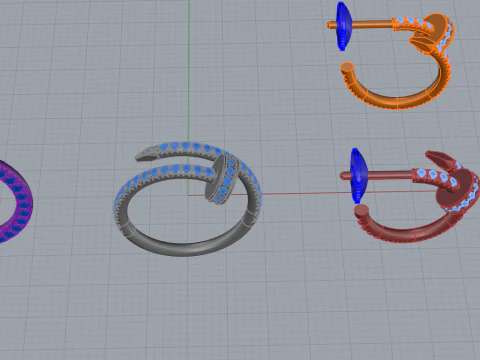This screenshot has width=480, height=360.
Task: Click the round end cap of orange hoop
Action: pyautogui.click(x=347, y=66)
